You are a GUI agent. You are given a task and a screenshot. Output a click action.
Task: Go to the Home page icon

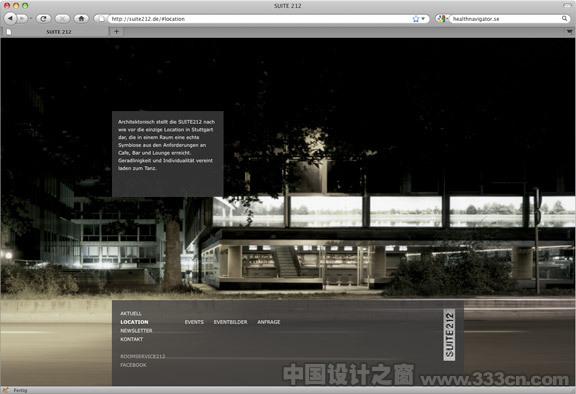pyautogui.click(x=81, y=18)
